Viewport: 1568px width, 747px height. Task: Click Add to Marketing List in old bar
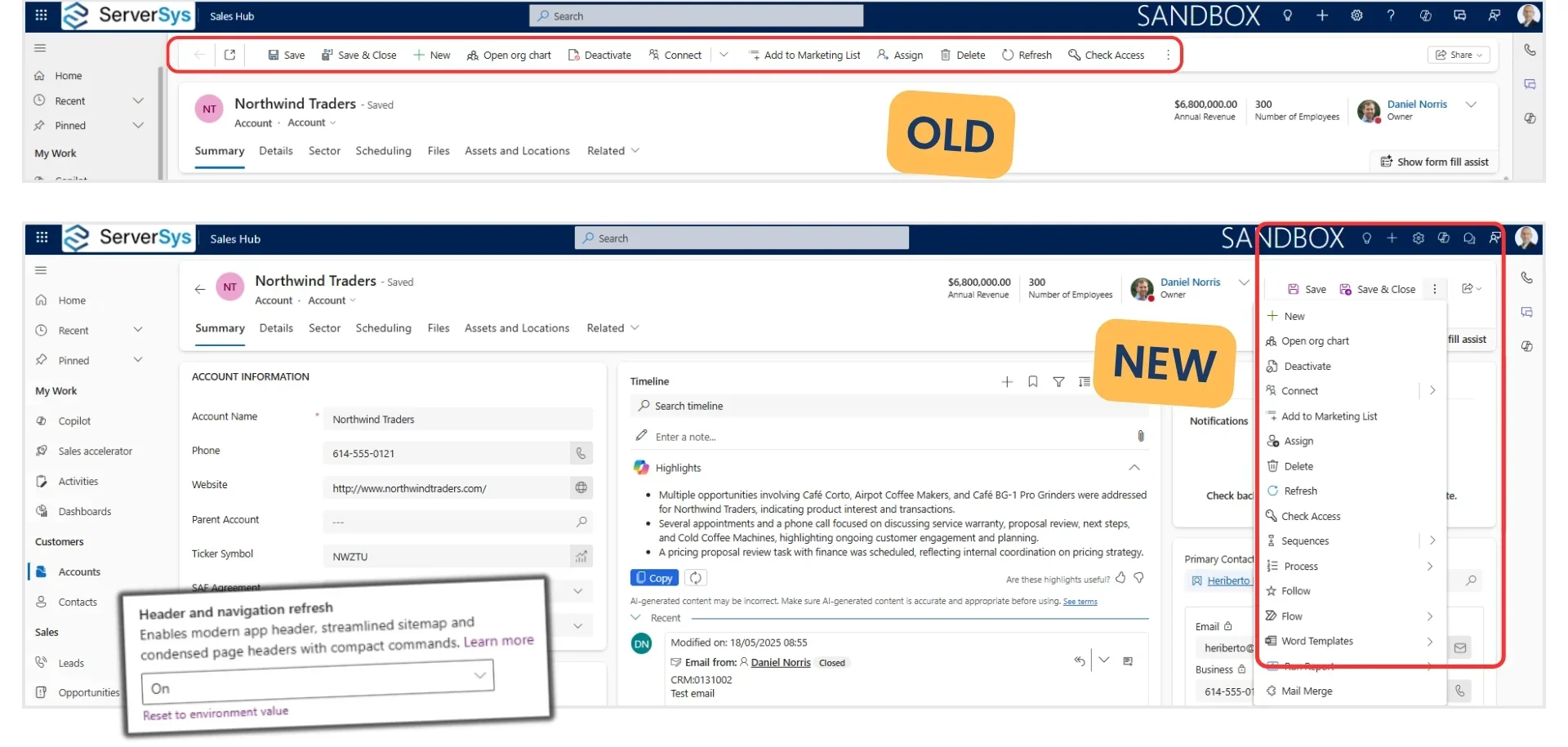pyautogui.click(x=804, y=56)
